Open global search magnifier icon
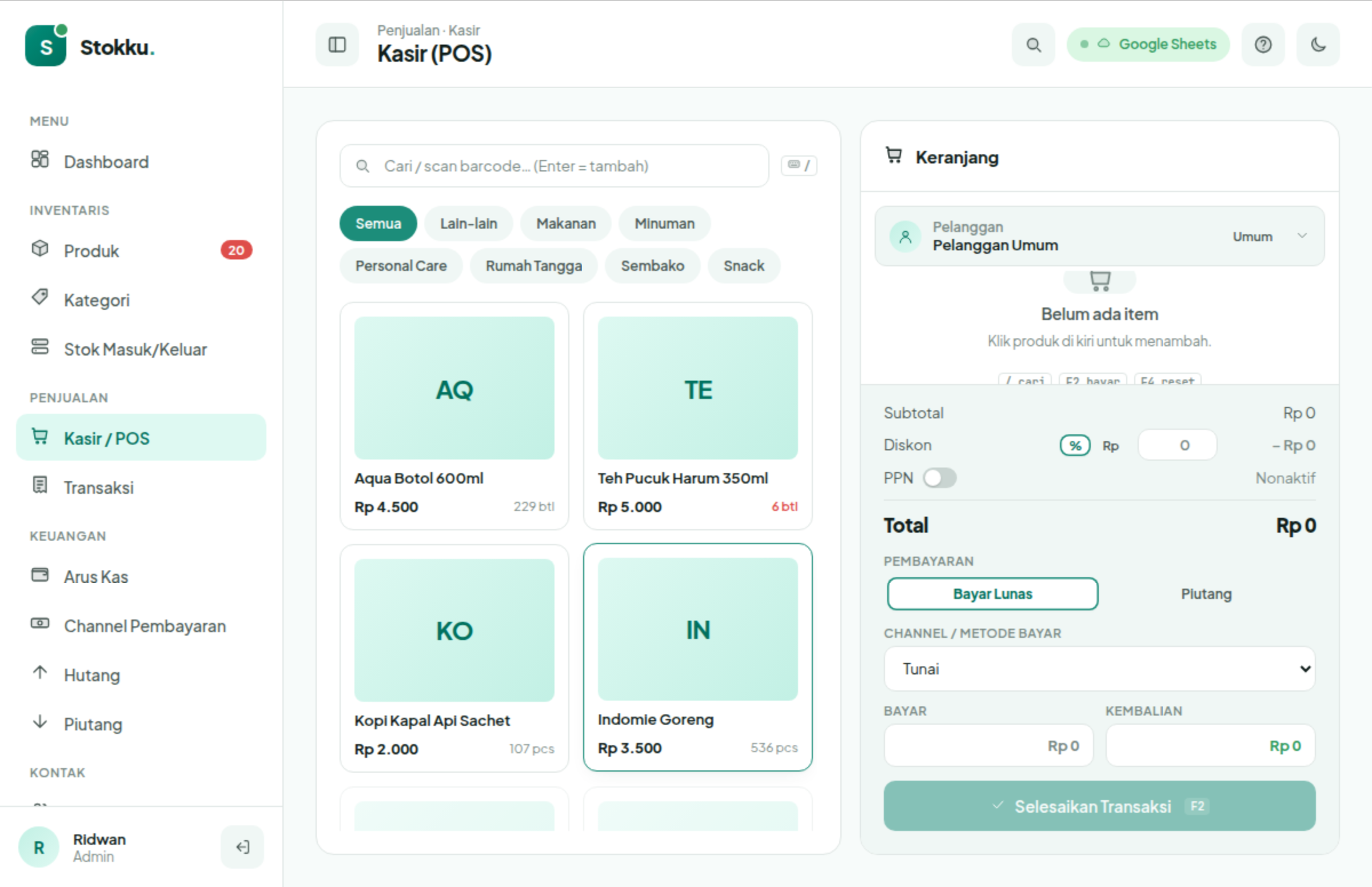Image resolution: width=1372 pixels, height=887 pixels. 1034,45
